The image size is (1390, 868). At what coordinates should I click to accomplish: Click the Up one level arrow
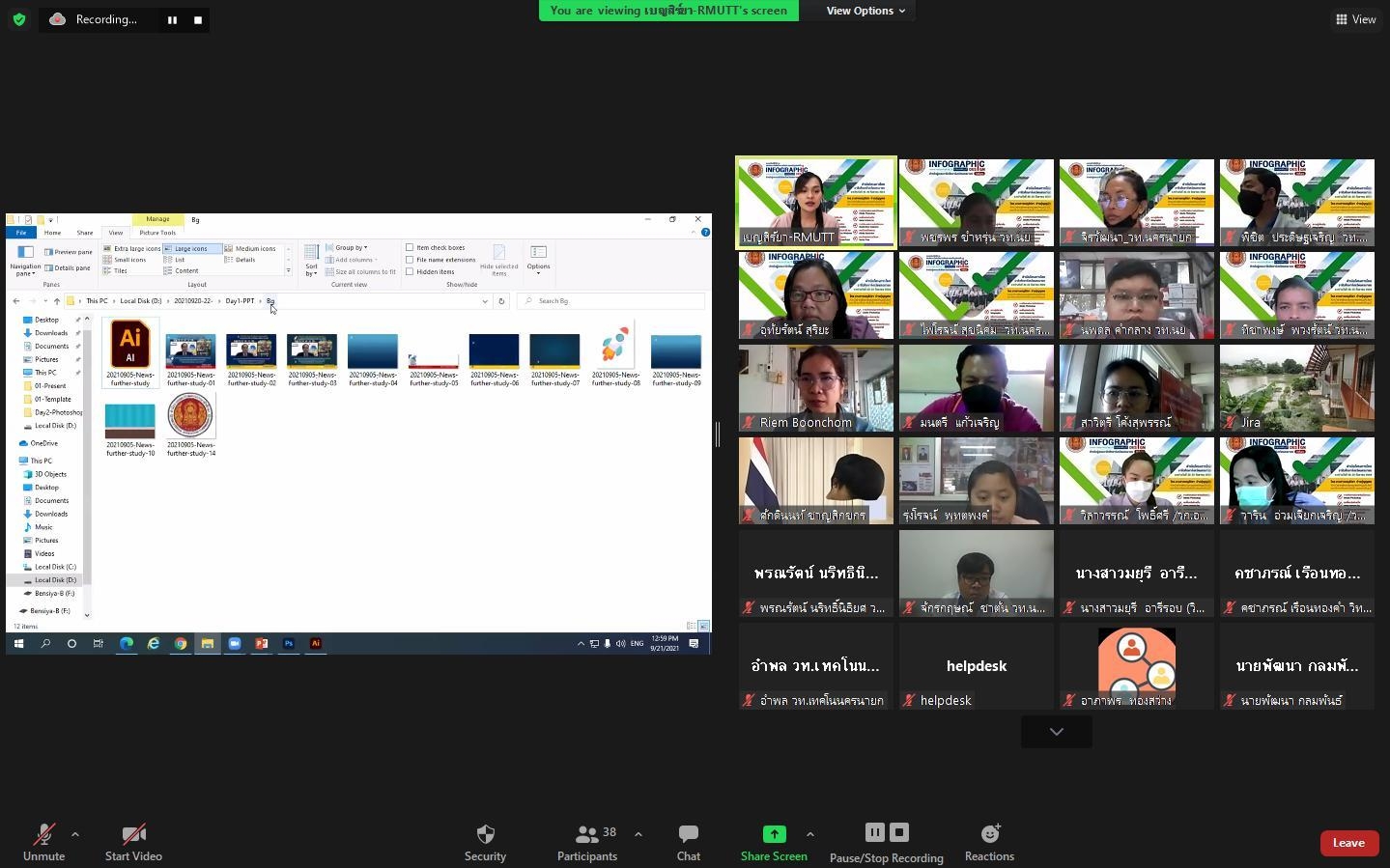[x=57, y=301]
